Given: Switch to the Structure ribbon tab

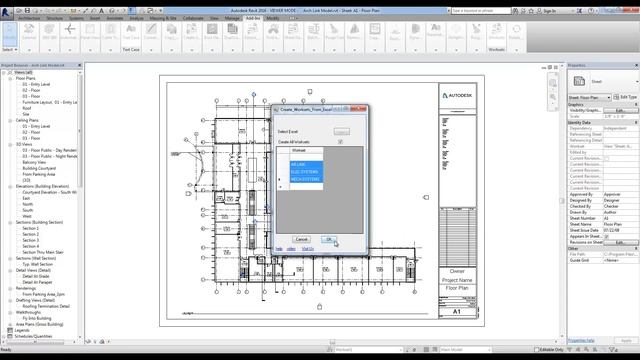Looking at the screenshot, I should tap(54, 18).
